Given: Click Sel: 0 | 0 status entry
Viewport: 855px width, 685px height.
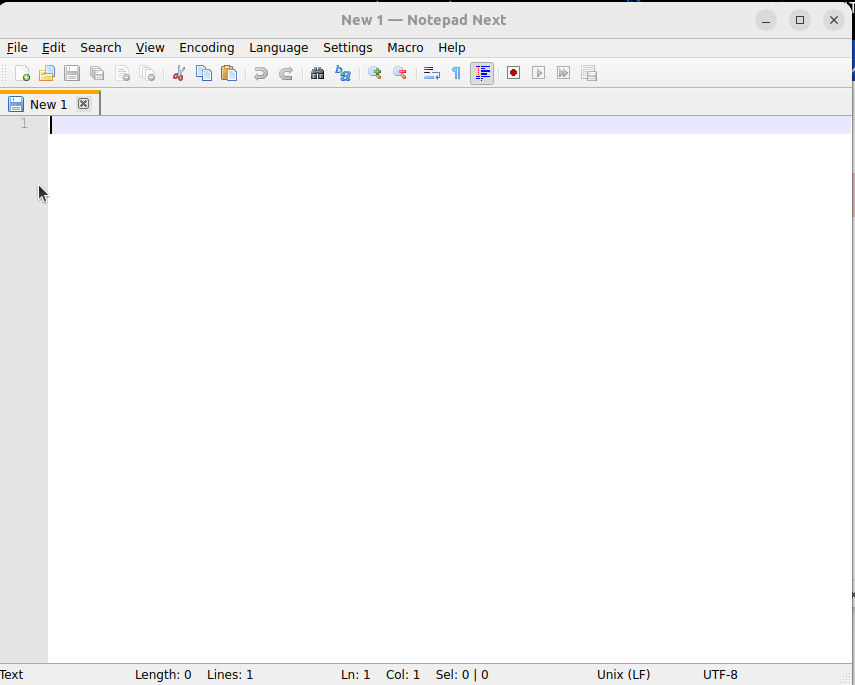Looking at the screenshot, I should pos(462,675).
